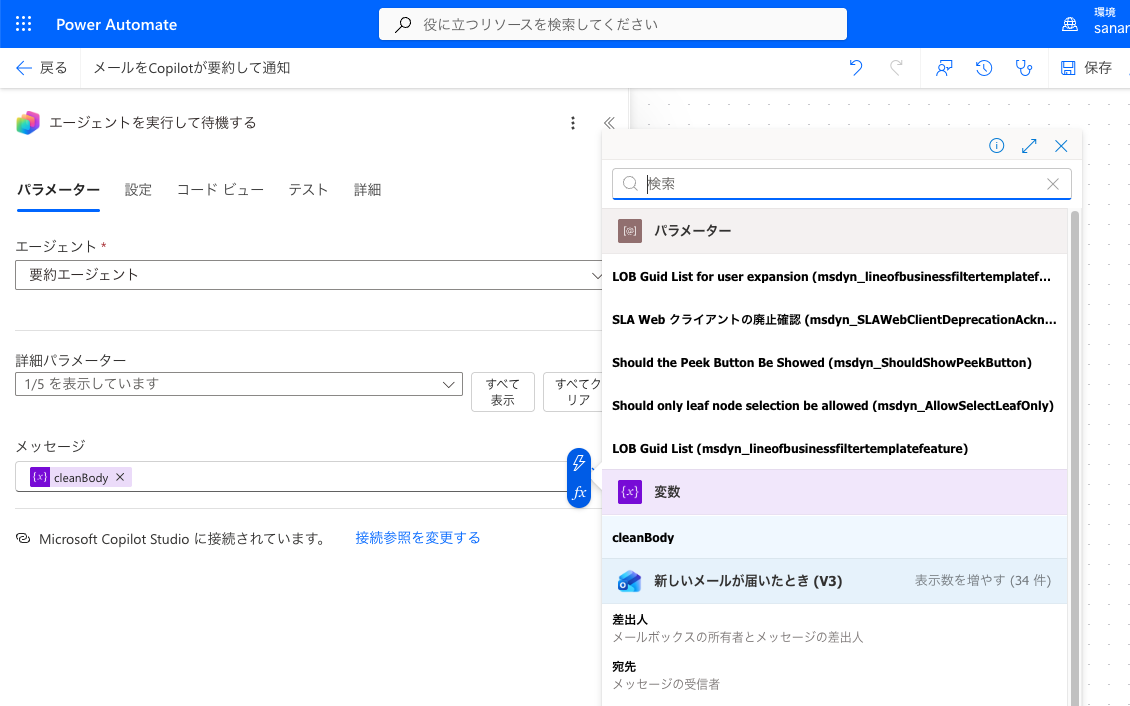Click the search magnifier in top bar
The width and height of the screenshot is (1130, 706).
[x=404, y=24]
